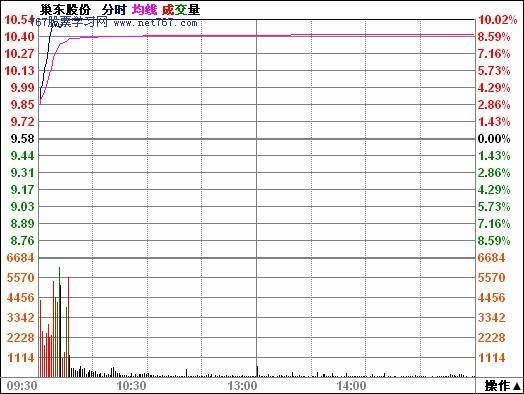The height and width of the screenshot is (394, 524).
Task: Select the 分时 chart label
Action: tap(114, 10)
